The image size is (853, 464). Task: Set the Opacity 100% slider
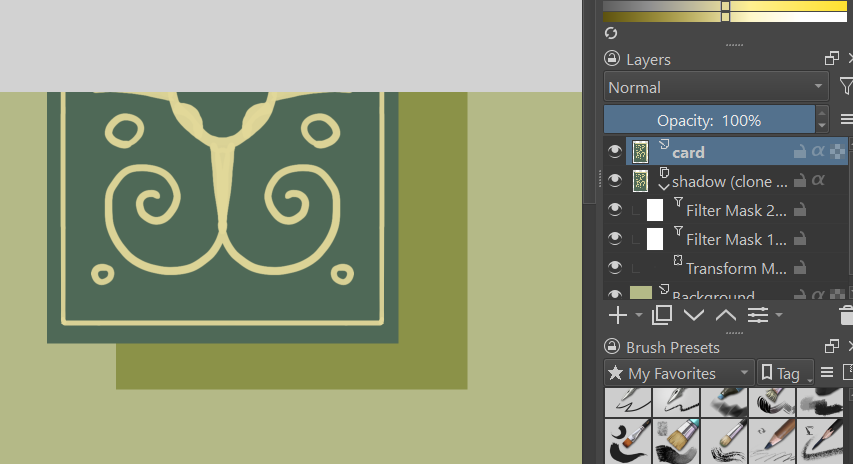click(x=709, y=120)
